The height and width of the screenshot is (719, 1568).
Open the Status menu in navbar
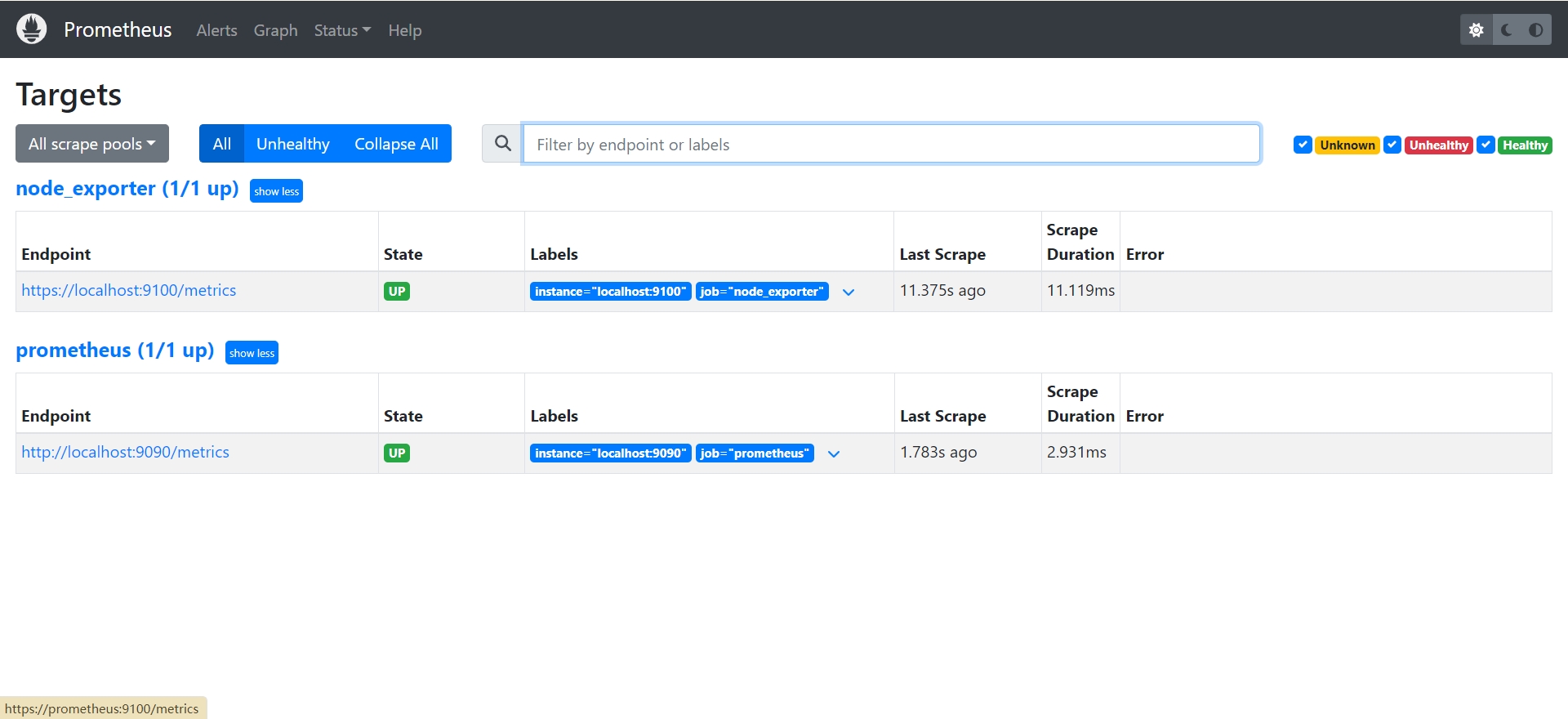pos(341,30)
